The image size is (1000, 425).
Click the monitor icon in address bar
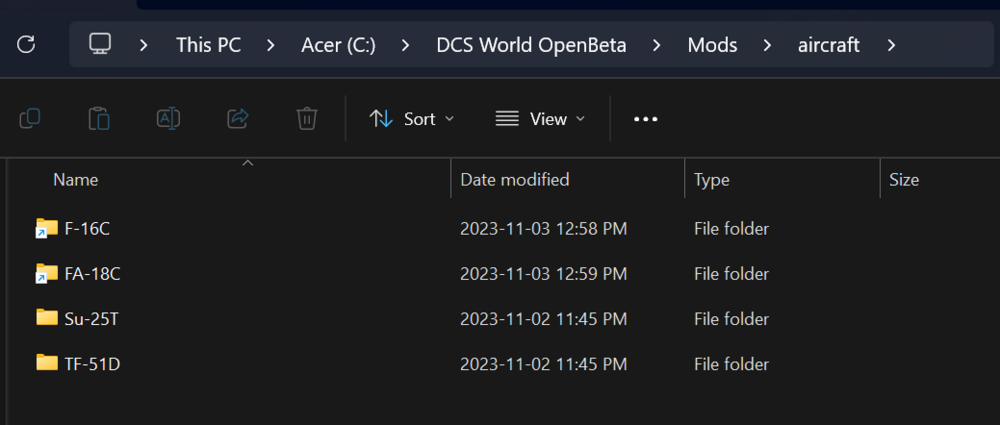[99, 45]
